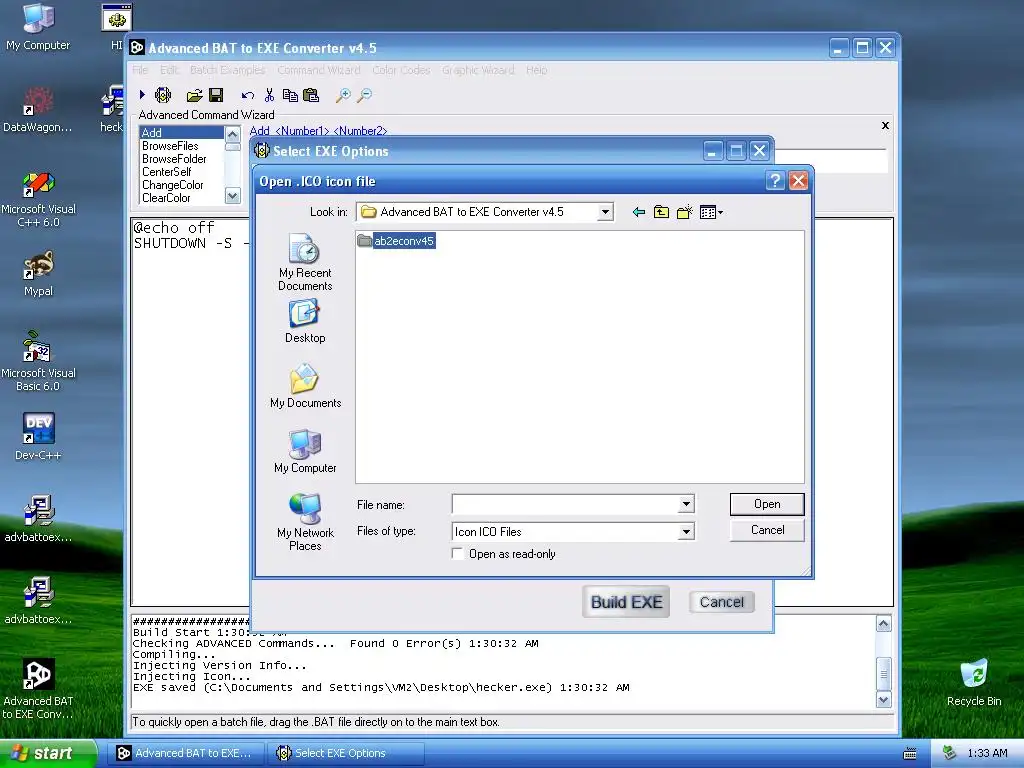Select the ab2econv45 folder
The image size is (1024, 768).
396,241
